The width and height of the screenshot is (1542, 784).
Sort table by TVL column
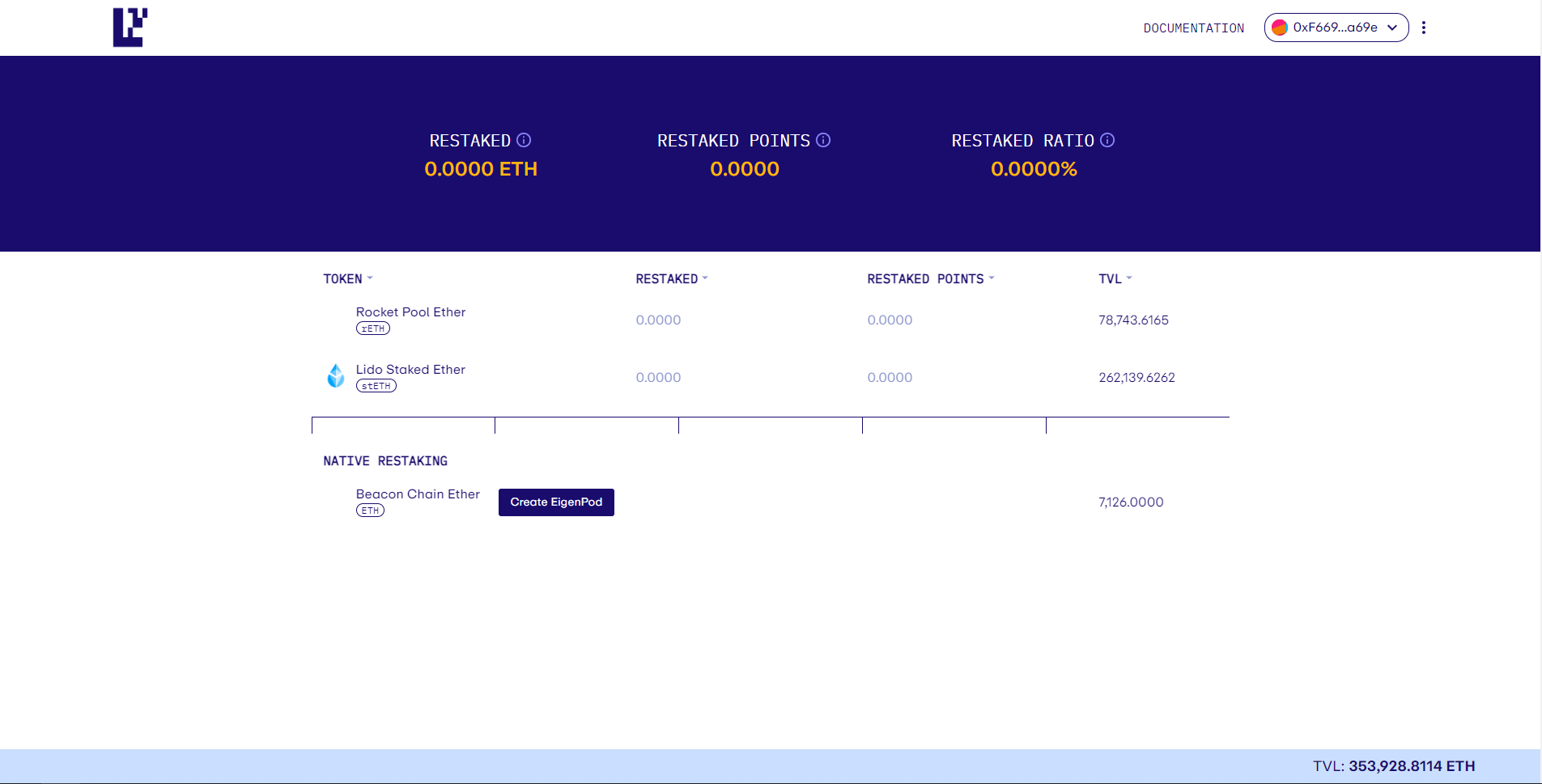[1115, 278]
